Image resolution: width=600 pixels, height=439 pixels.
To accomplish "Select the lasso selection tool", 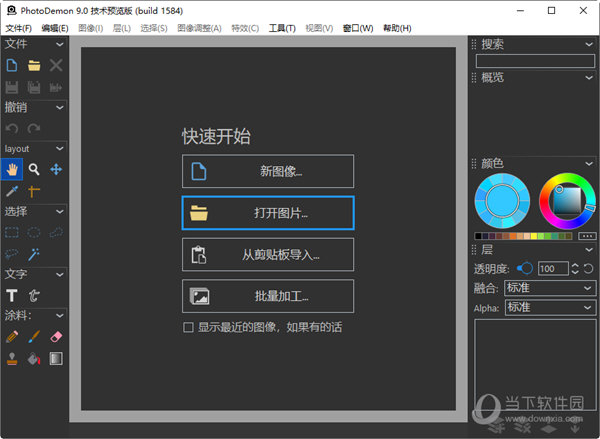I will pos(12,254).
